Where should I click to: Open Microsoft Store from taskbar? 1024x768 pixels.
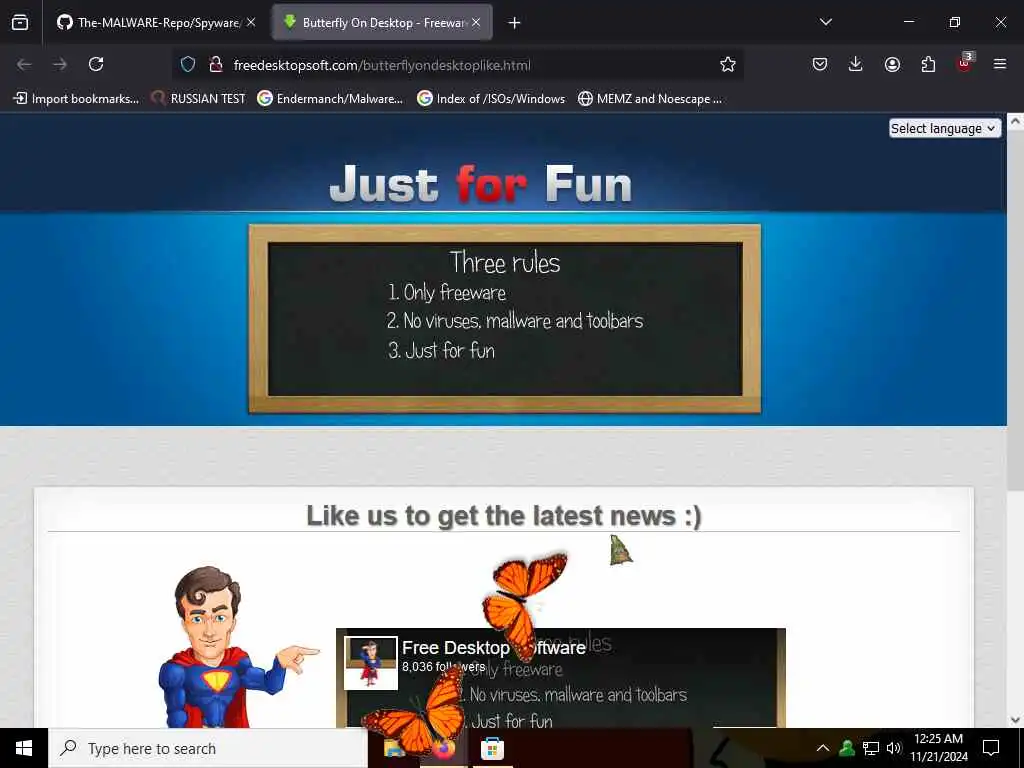coord(492,748)
